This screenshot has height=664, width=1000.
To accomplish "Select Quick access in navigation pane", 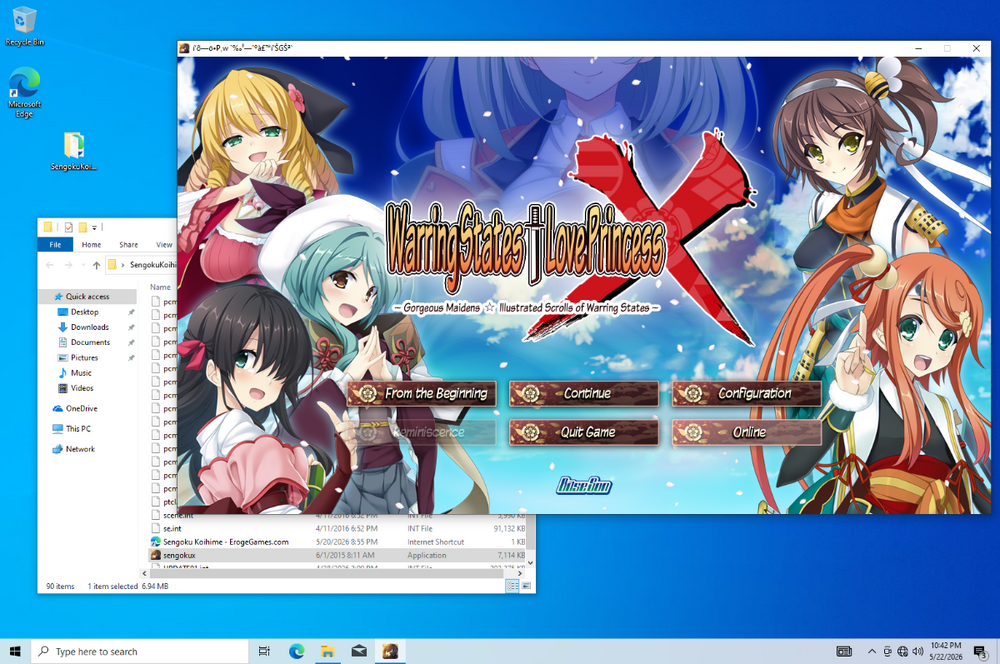I will pyautogui.click(x=87, y=297).
